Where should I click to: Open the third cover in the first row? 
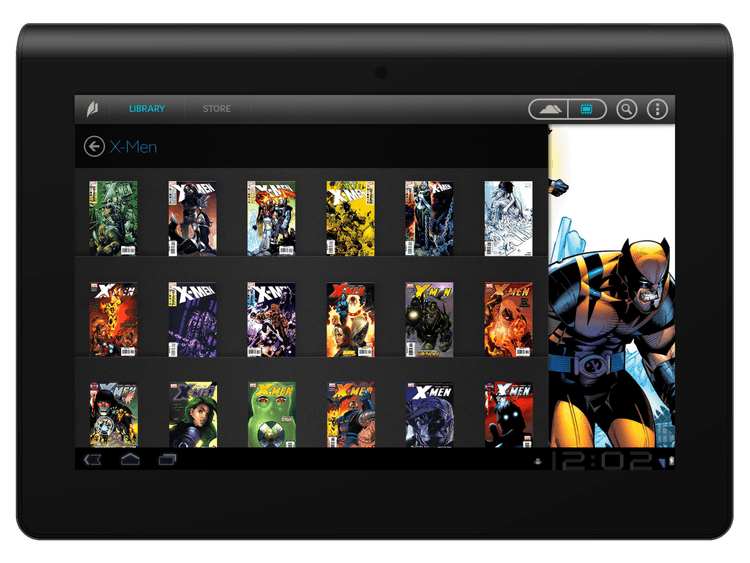coord(271,218)
